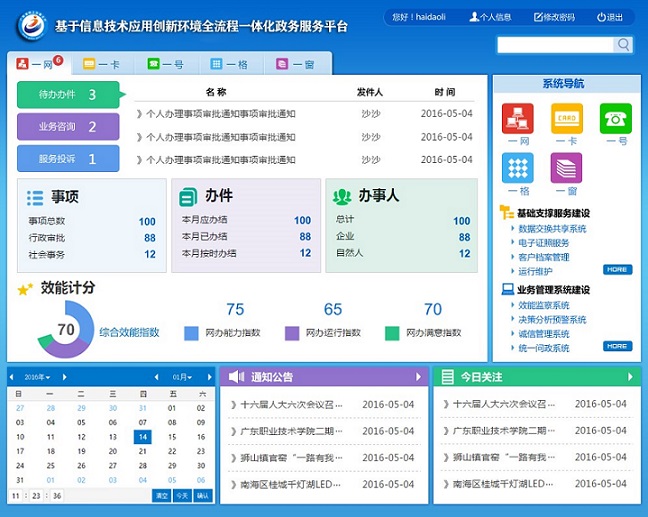Open the red 一网 navigation icon

pyautogui.click(x=517, y=119)
